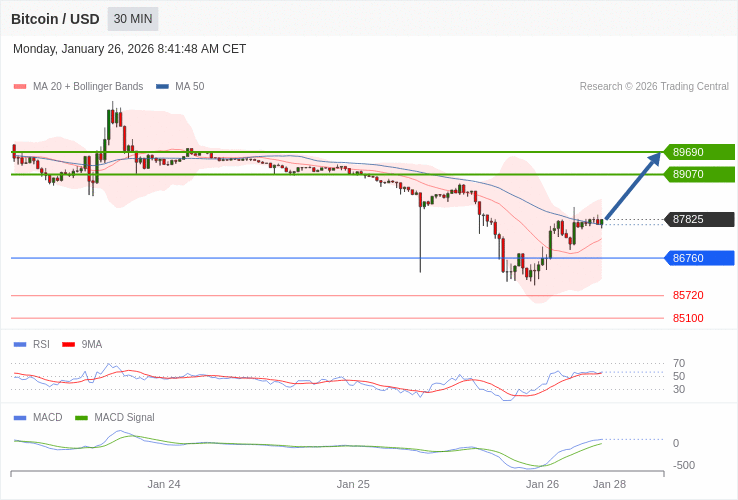Click the Jan 28 date axis label
738x500 pixels.
(x=610, y=484)
